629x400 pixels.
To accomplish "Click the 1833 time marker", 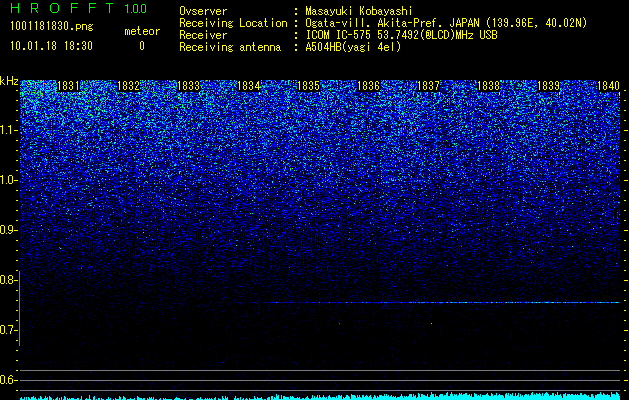I will (x=188, y=86).
